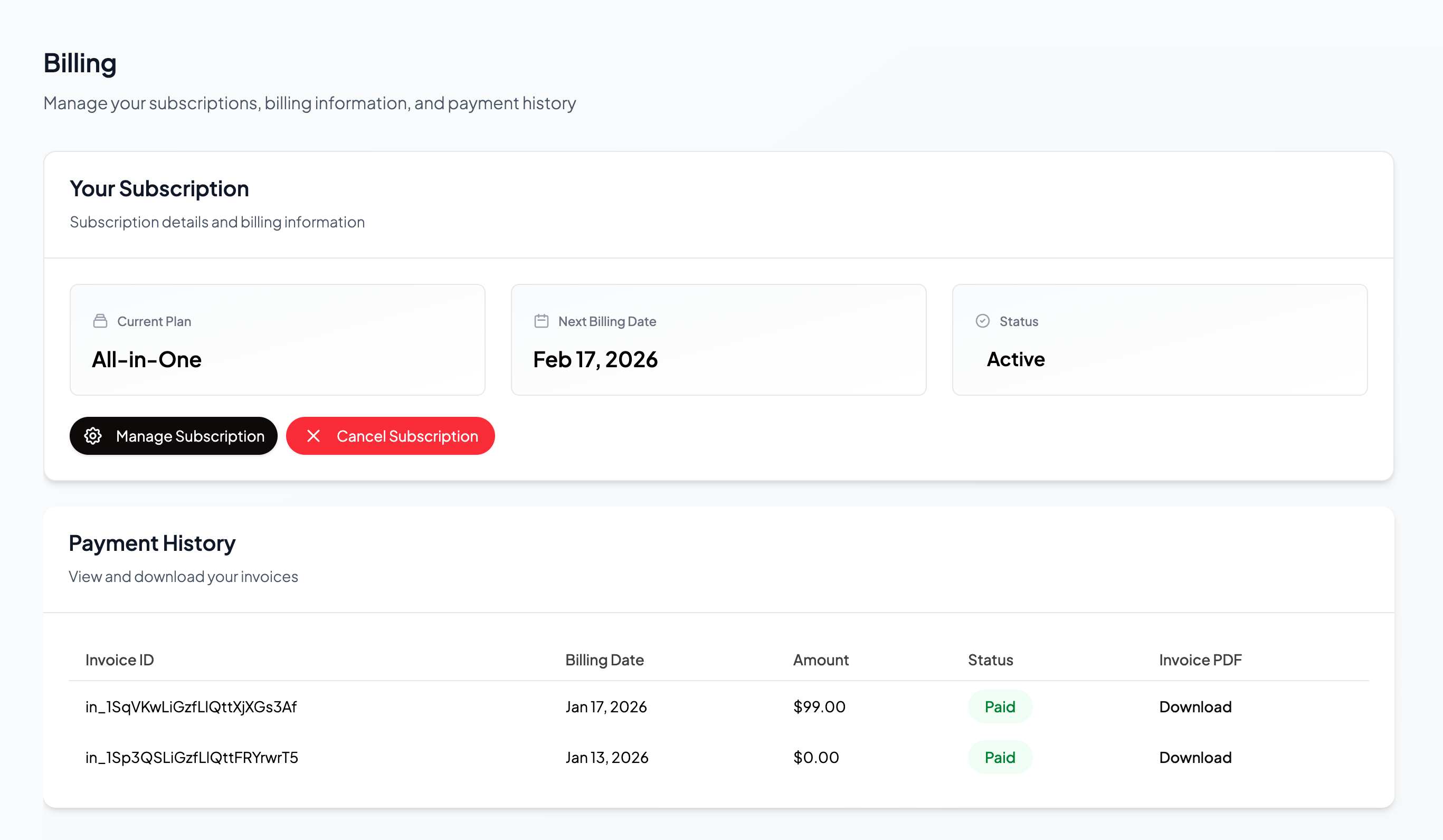The width and height of the screenshot is (1443, 840).
Task: Click the All-in-One plan name
Action: (x=147, y=360)
